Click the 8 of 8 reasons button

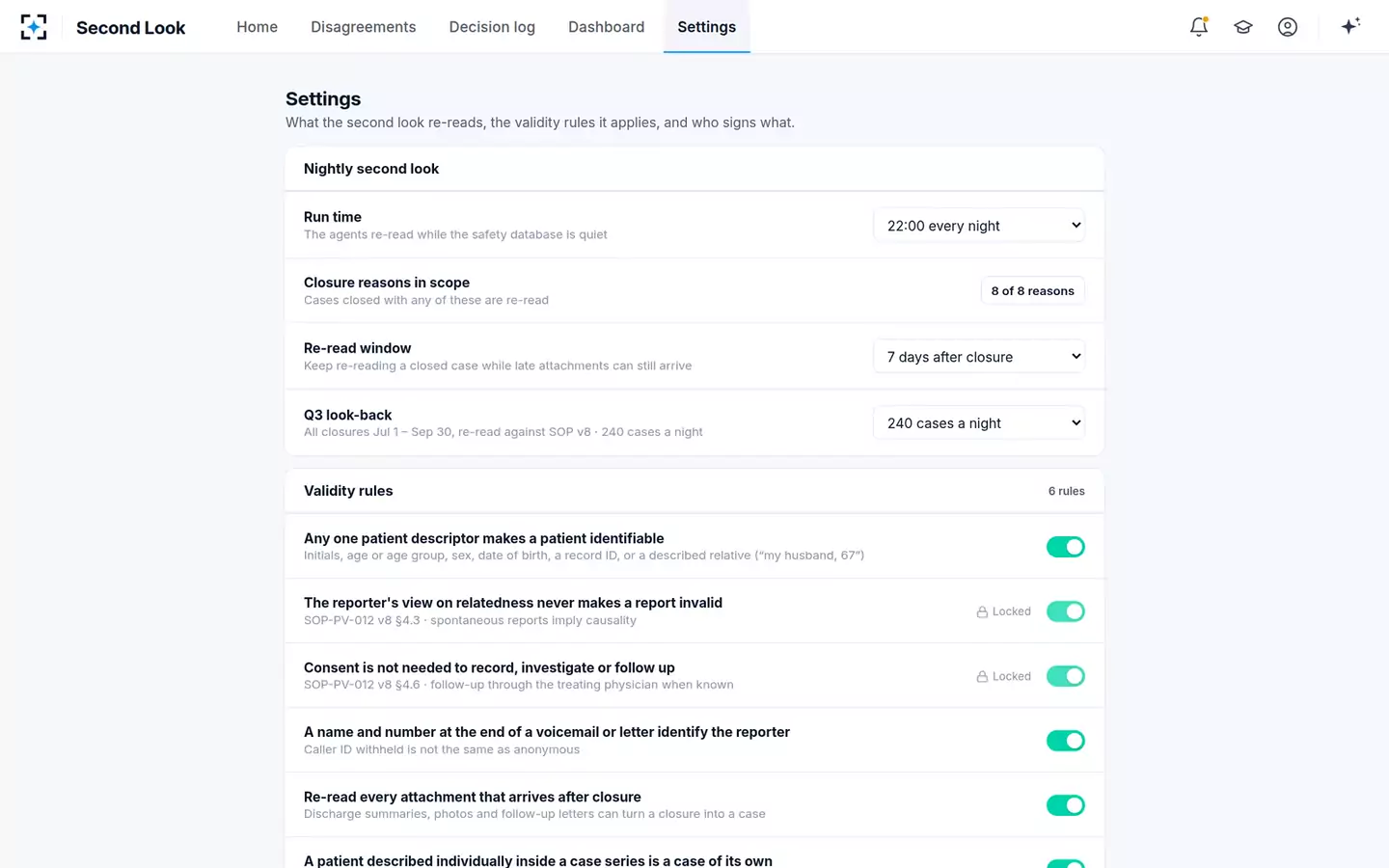1032,290
